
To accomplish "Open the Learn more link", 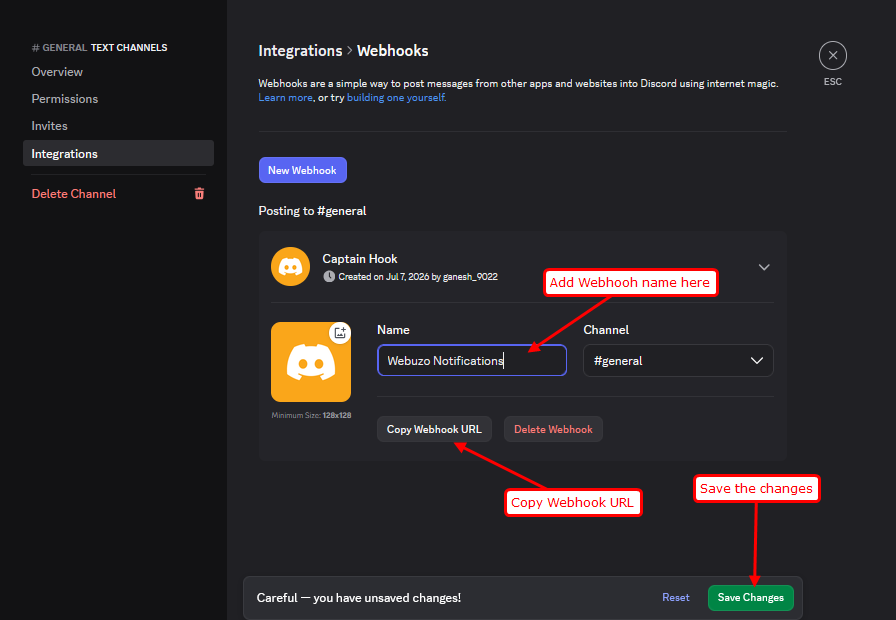I will click(285, 98).
